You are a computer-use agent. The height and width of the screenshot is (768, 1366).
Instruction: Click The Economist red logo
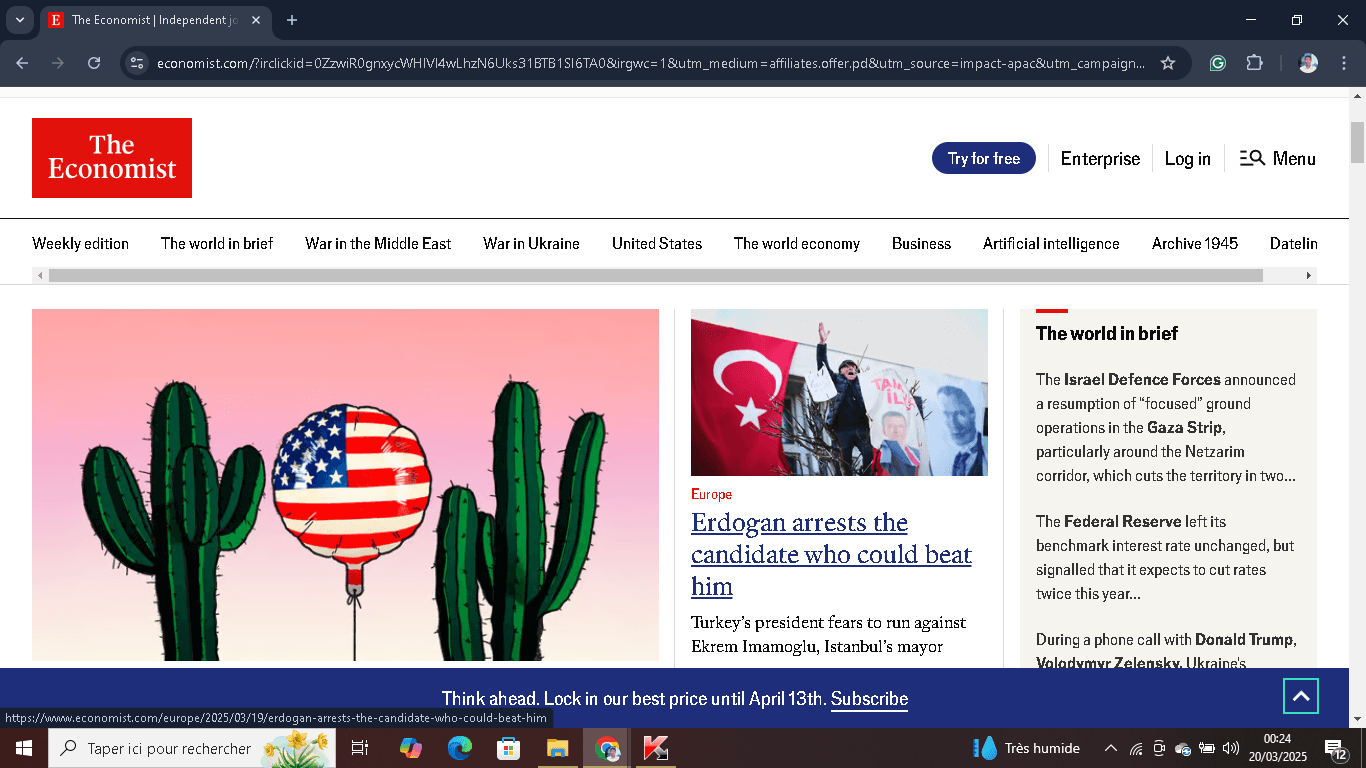coord(111,158)
